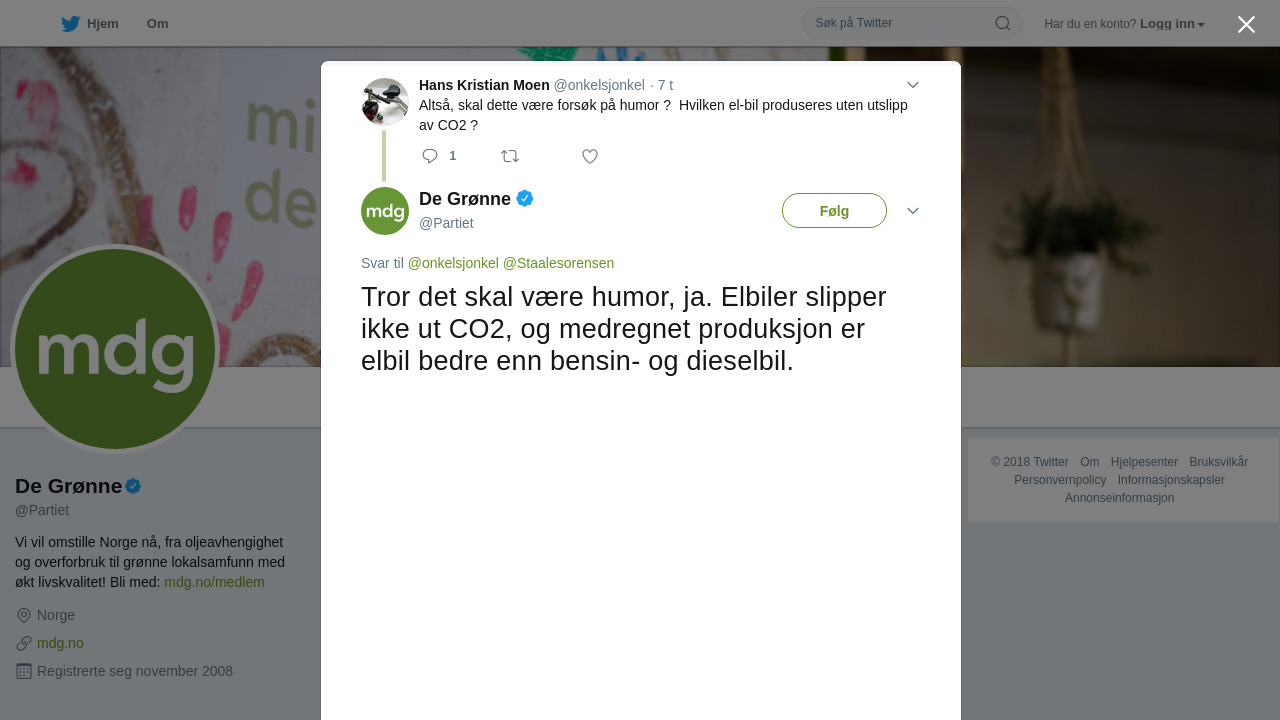The image size is (1280, 720).
Task: Go to Hjem in top navigation
Action: click(x=103, y=24)
